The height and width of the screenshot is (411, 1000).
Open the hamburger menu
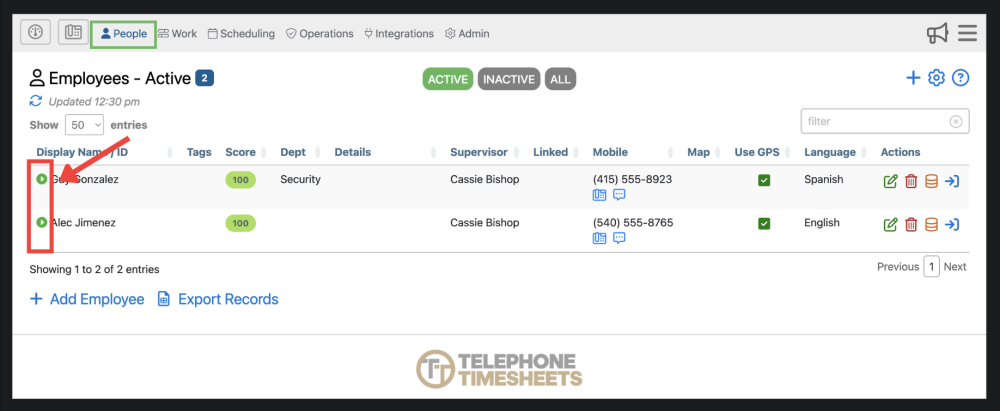(967, 34)
